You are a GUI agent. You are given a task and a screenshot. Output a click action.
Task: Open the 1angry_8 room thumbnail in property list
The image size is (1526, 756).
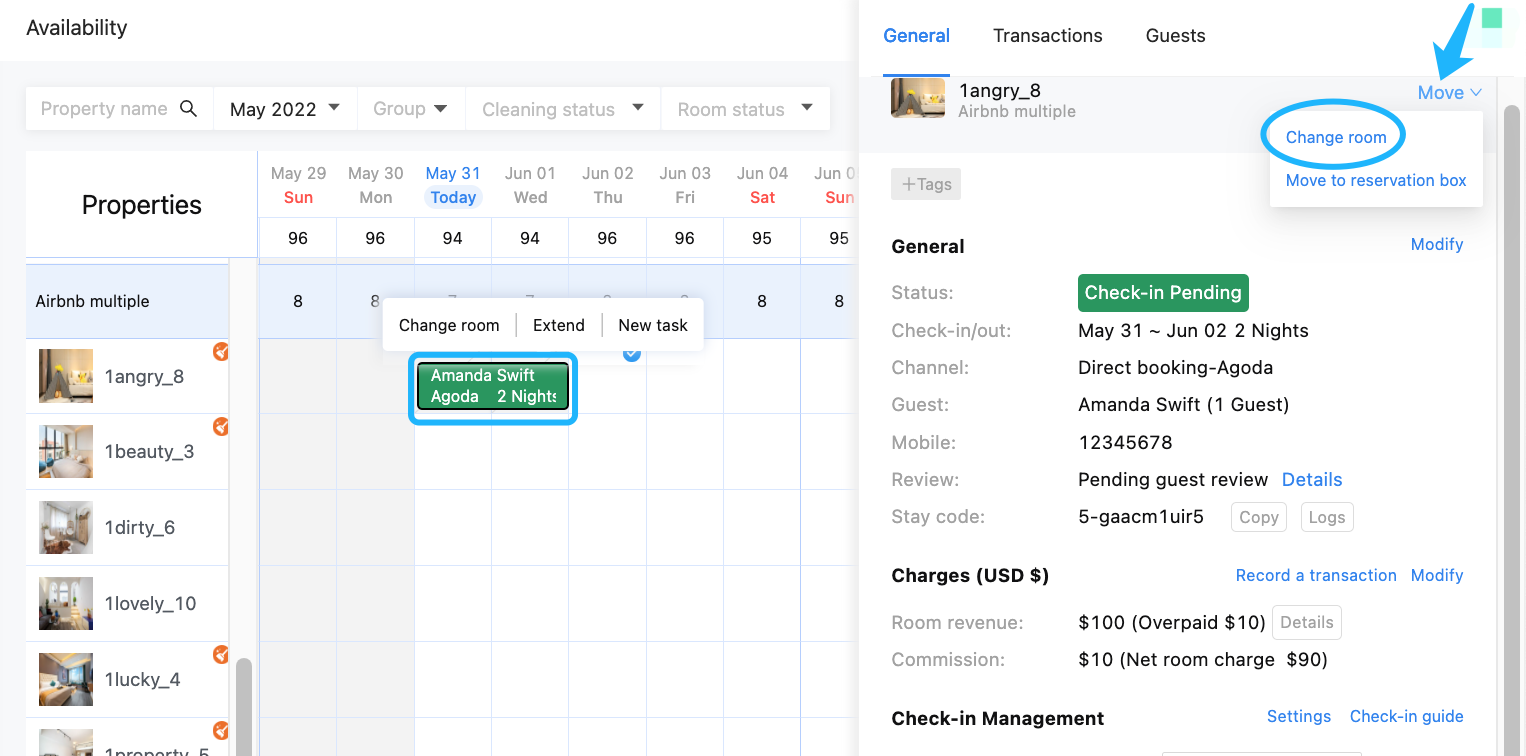tap(66, 376)
